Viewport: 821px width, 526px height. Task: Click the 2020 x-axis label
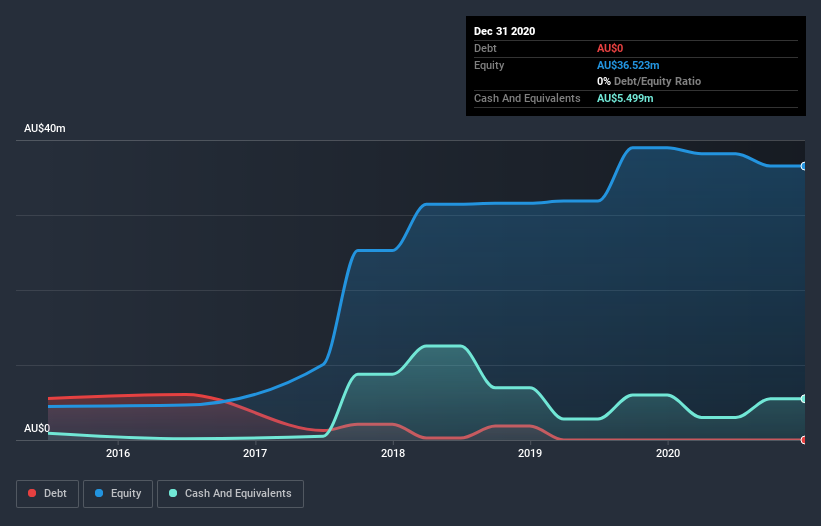(x=668, y=453)
